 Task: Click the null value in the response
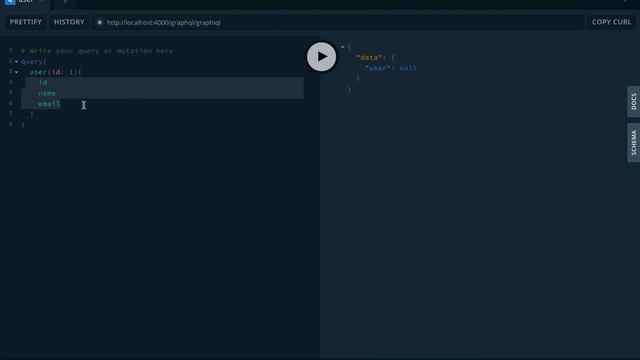(408, 68)
